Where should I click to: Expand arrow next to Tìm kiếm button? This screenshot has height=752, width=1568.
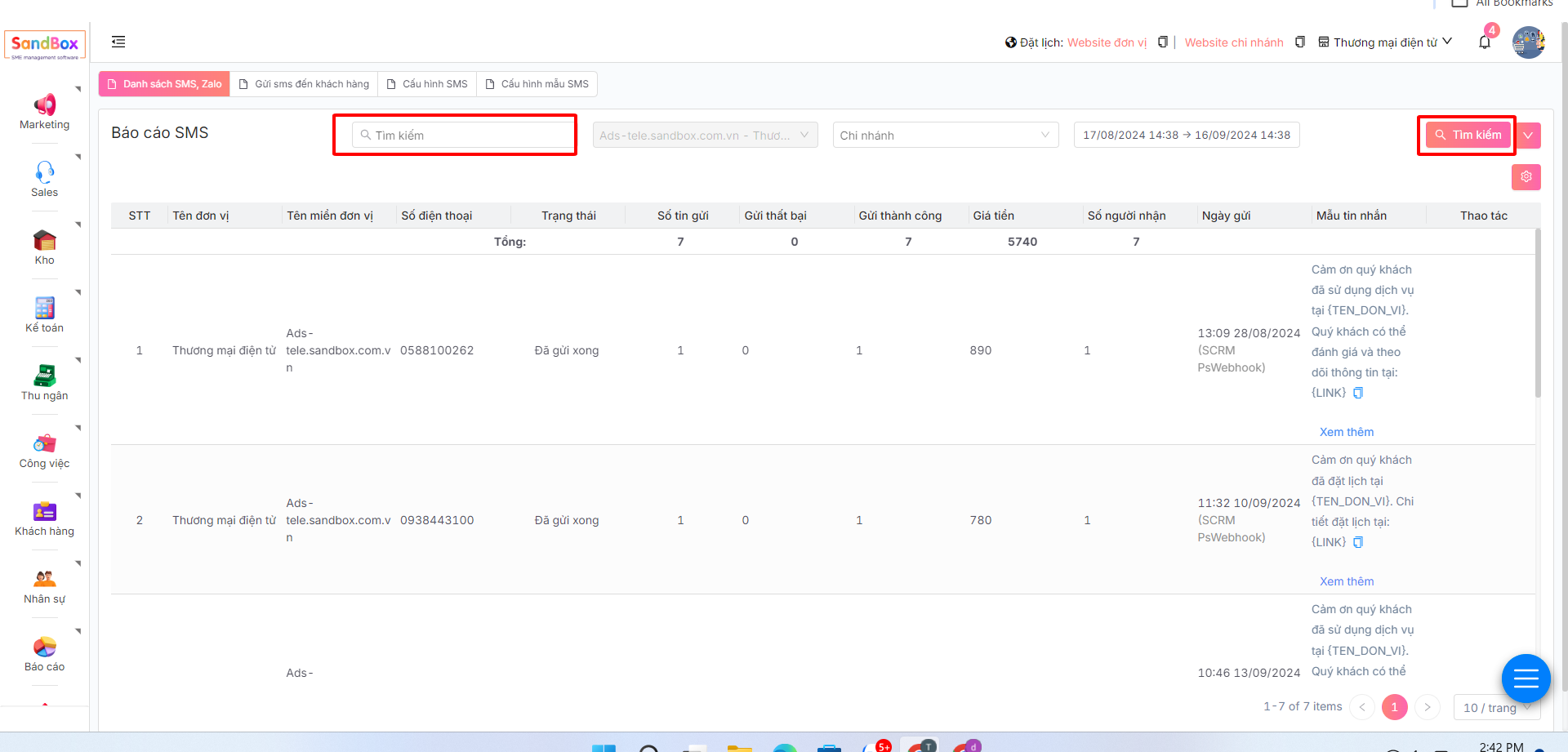pos(1528,136)
